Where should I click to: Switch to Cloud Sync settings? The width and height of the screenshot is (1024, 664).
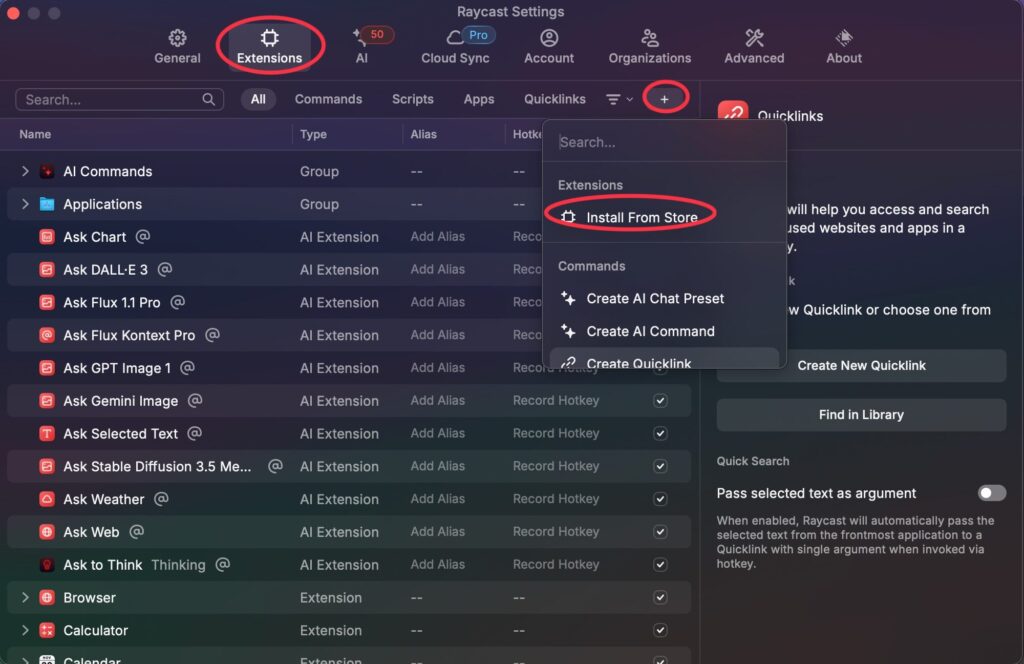pyautogui.click(x=455, y=46)
